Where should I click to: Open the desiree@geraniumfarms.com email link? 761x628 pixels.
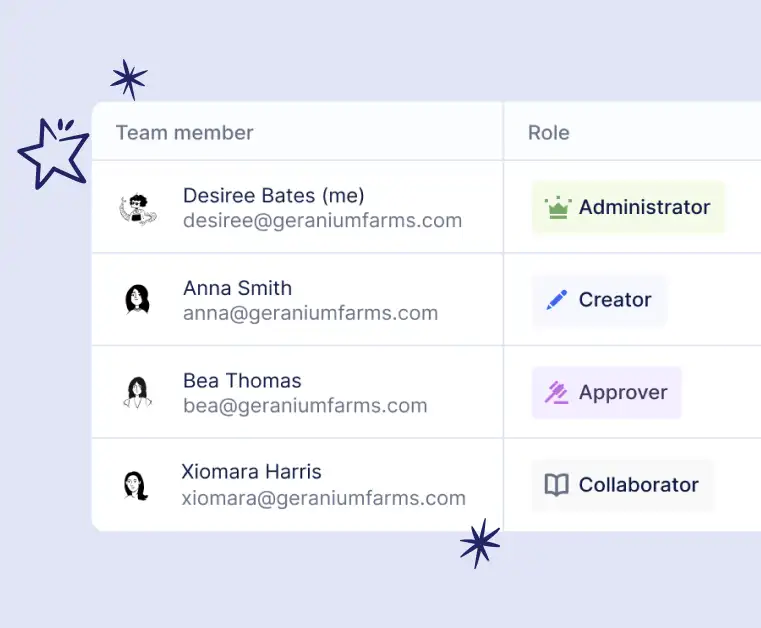tap(322, 221)
